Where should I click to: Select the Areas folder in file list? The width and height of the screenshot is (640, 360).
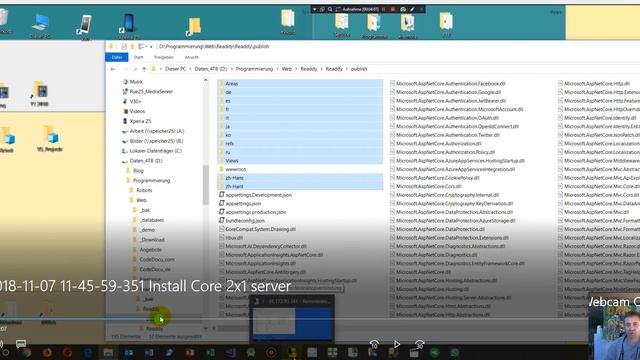click(x=300, y=84)
